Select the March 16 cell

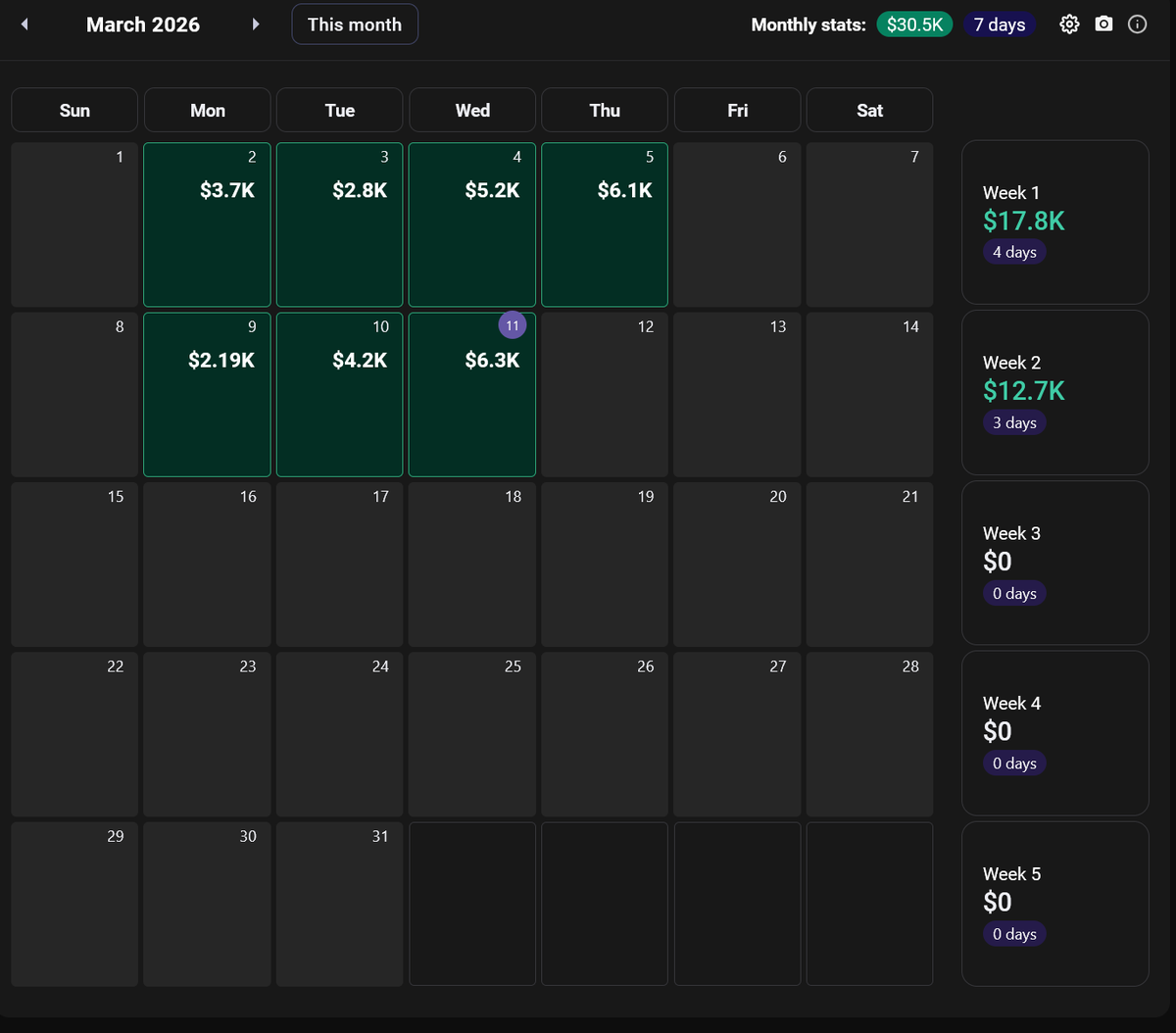pos(208,565)
